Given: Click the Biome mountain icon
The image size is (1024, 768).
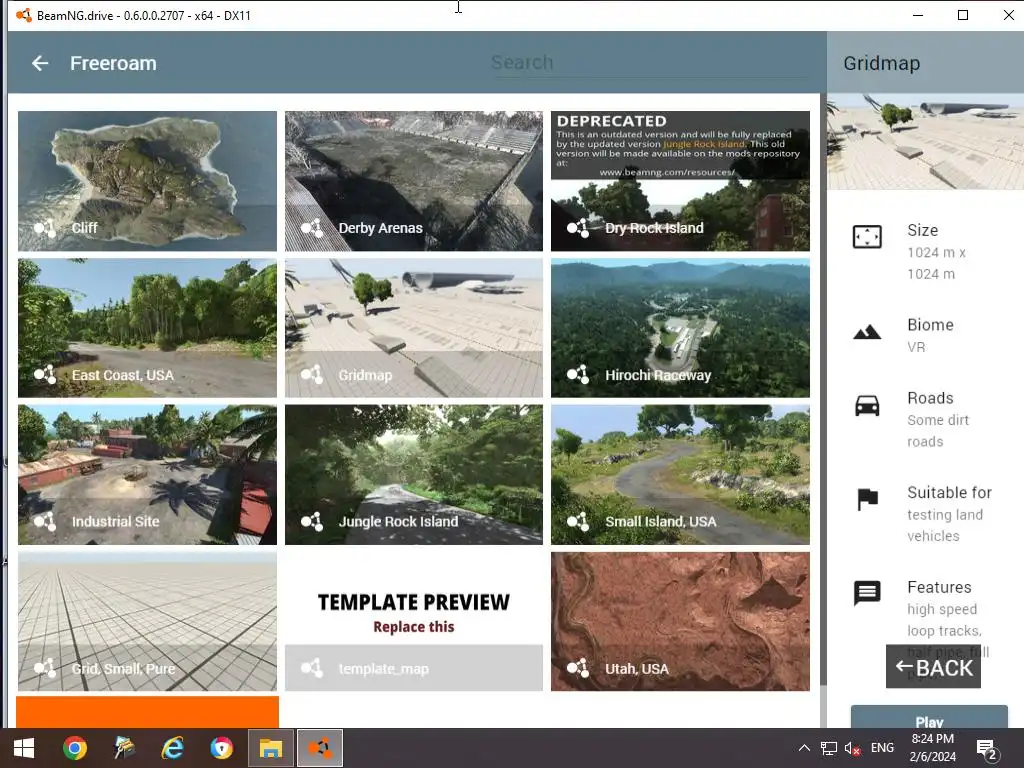Looking at the screenshot, I should point(867,332).
